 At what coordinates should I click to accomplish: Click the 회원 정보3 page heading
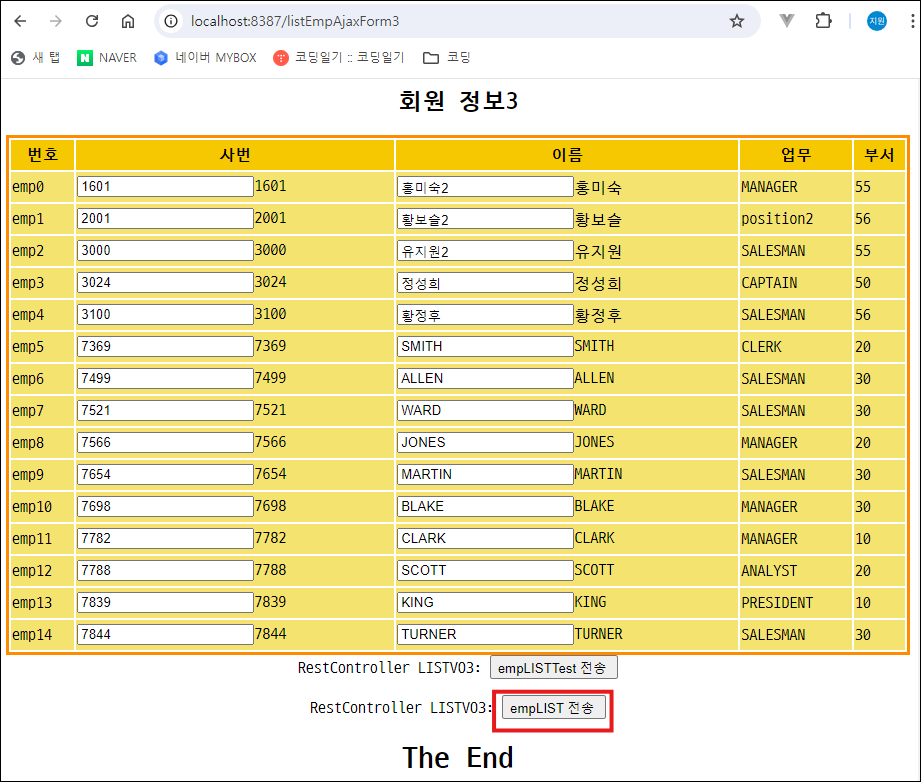click(459, 100)
